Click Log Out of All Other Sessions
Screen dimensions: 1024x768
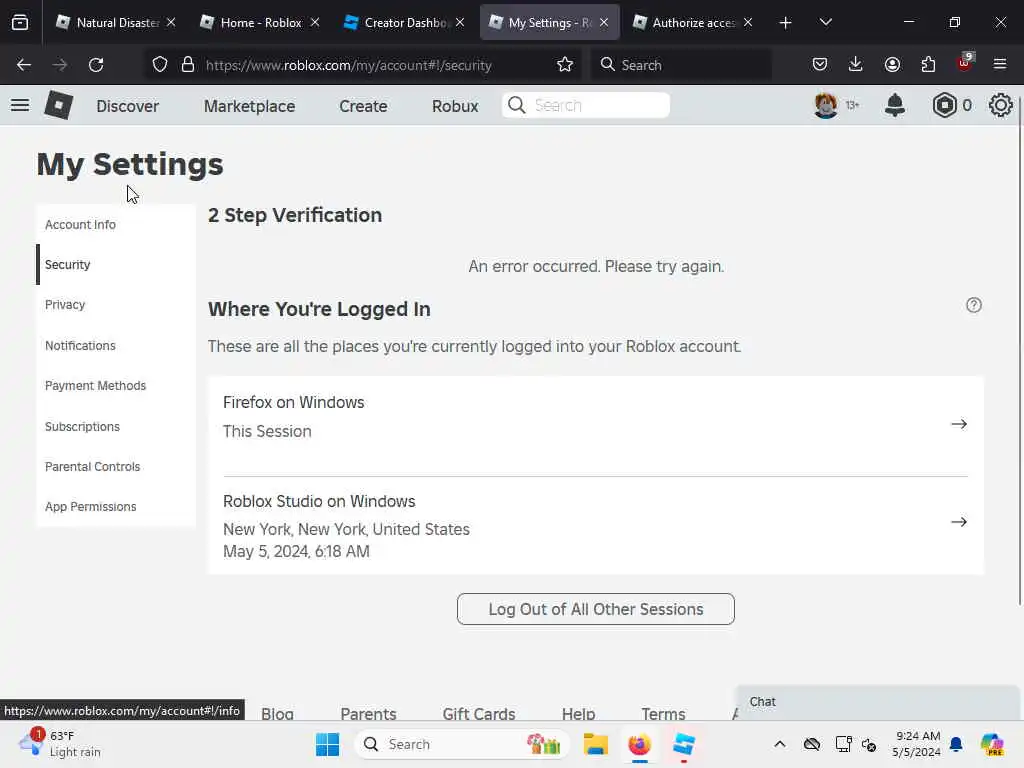(596, 609)
